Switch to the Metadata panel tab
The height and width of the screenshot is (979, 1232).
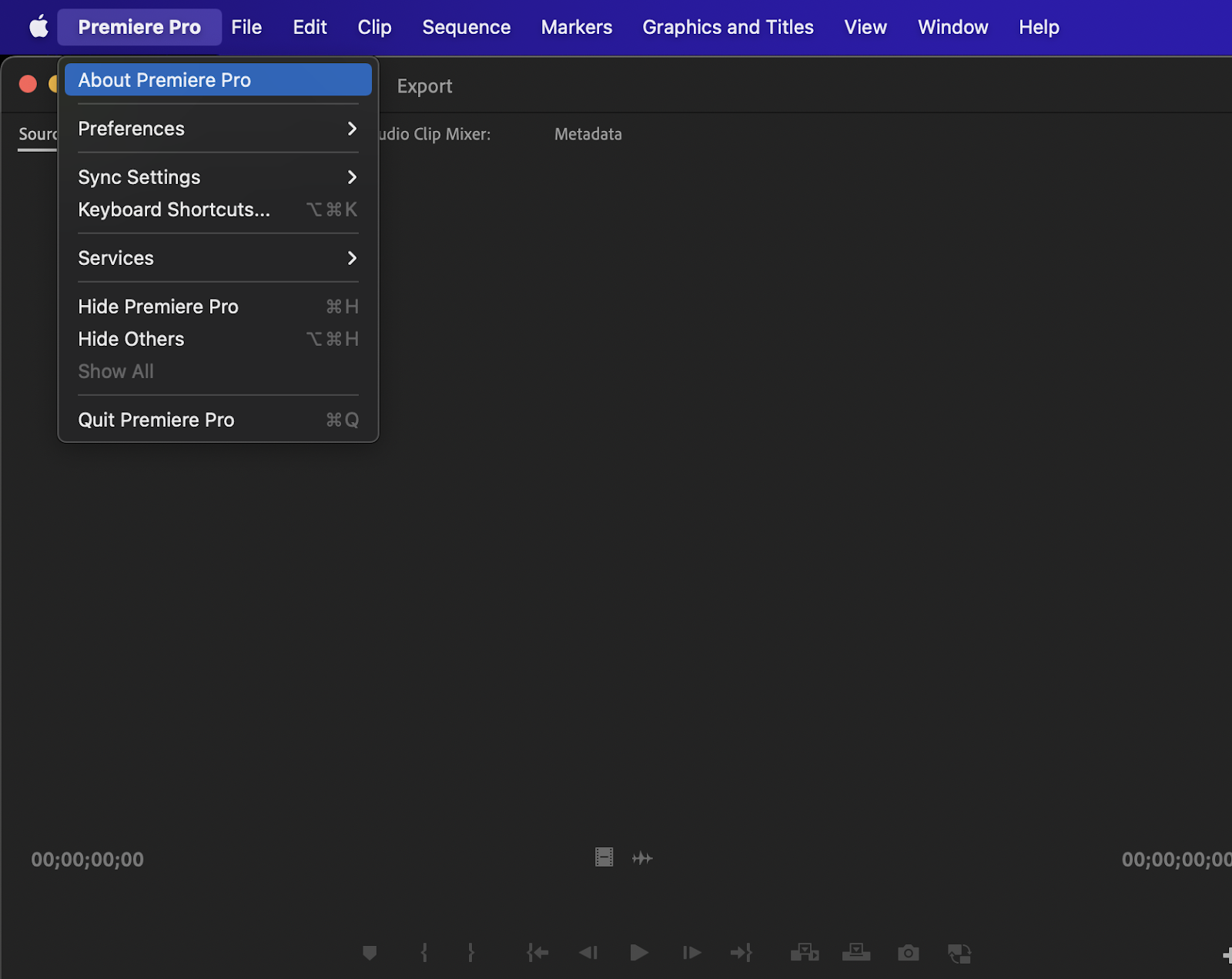pyautogui.click(x=588, y=134)
